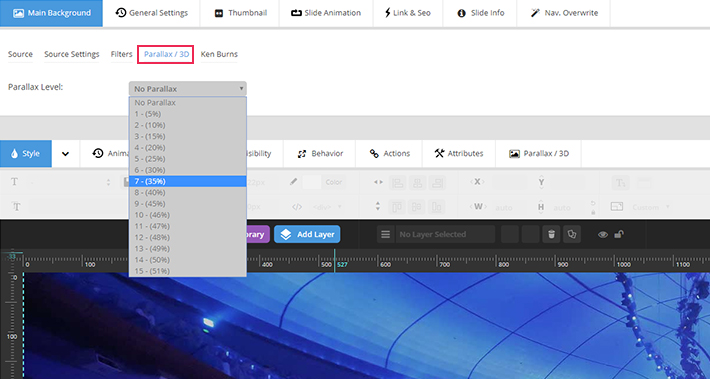Viewport: 710px width, 379px height.
Task: Click the outlined T icon in second row
Action: point(17,207)
